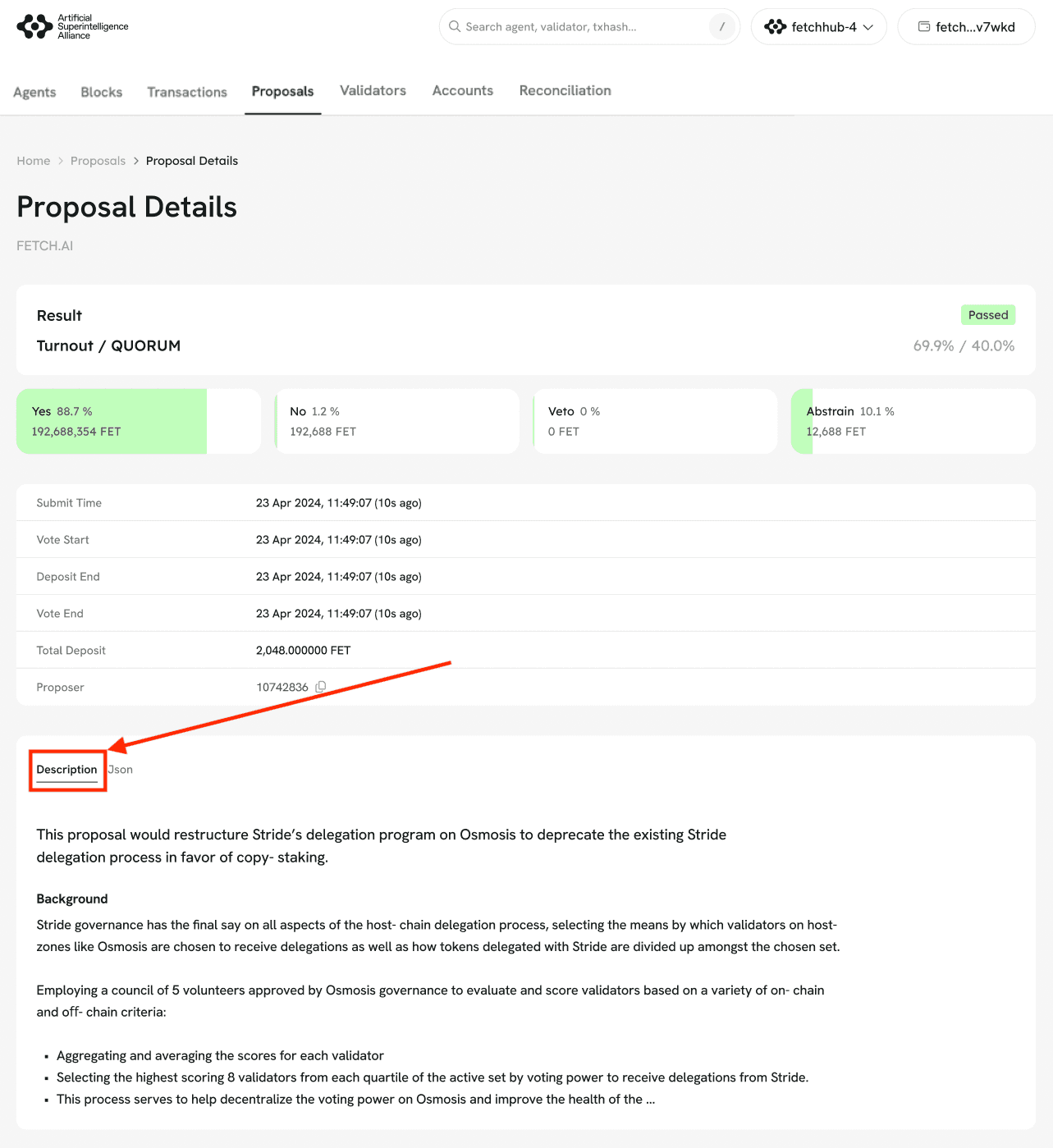The image size is (1053, 1148).
Task: Click the search magnifier icon
Action: (x=454, y=27)
